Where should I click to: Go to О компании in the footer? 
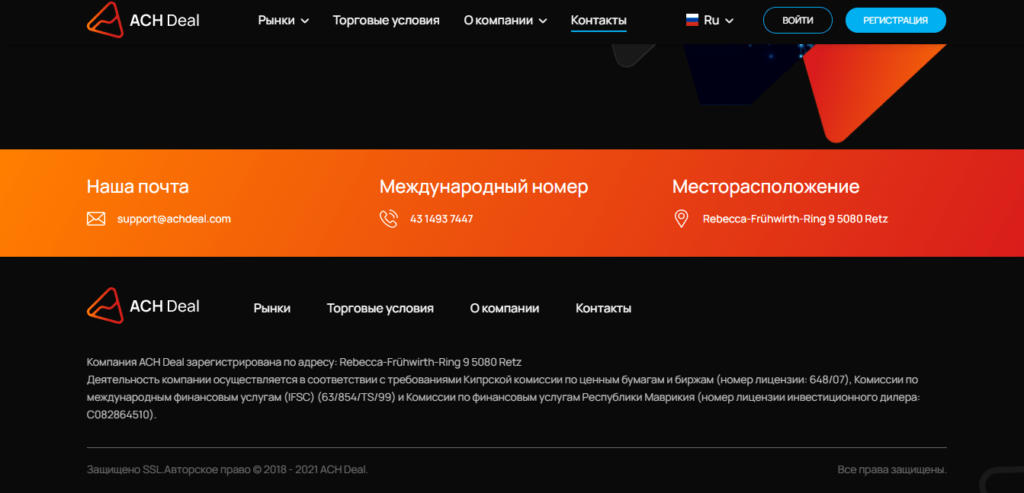(x=505, y=308)
